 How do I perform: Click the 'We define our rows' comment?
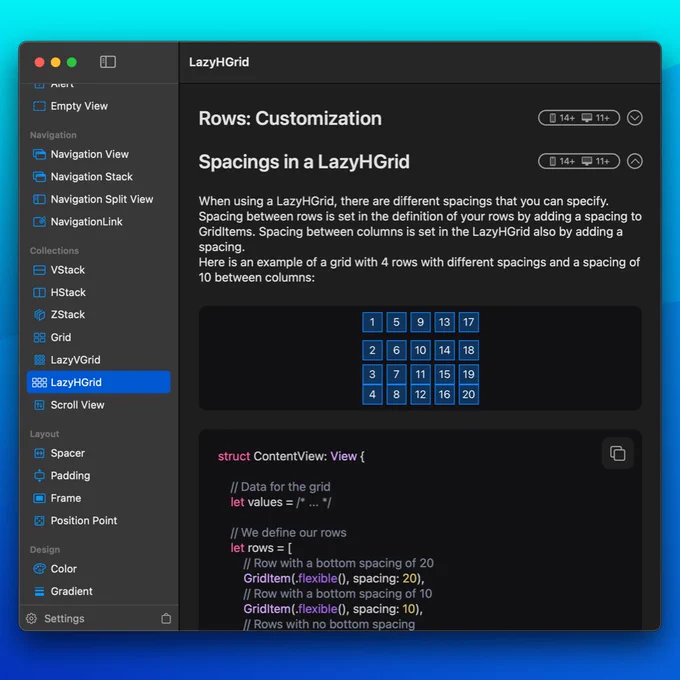pyautogui.click(x=288, y=533)
